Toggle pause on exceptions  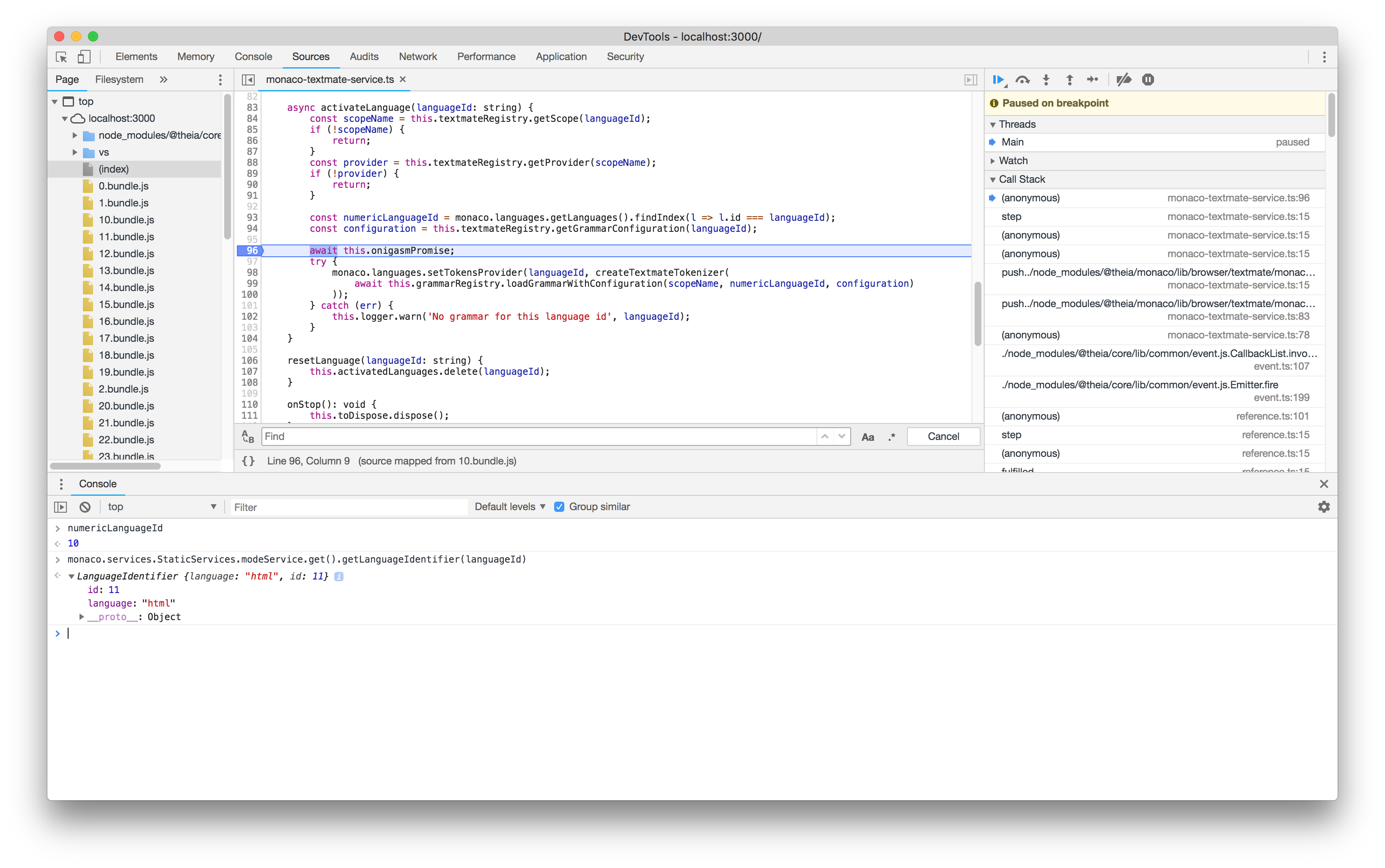1148,80
